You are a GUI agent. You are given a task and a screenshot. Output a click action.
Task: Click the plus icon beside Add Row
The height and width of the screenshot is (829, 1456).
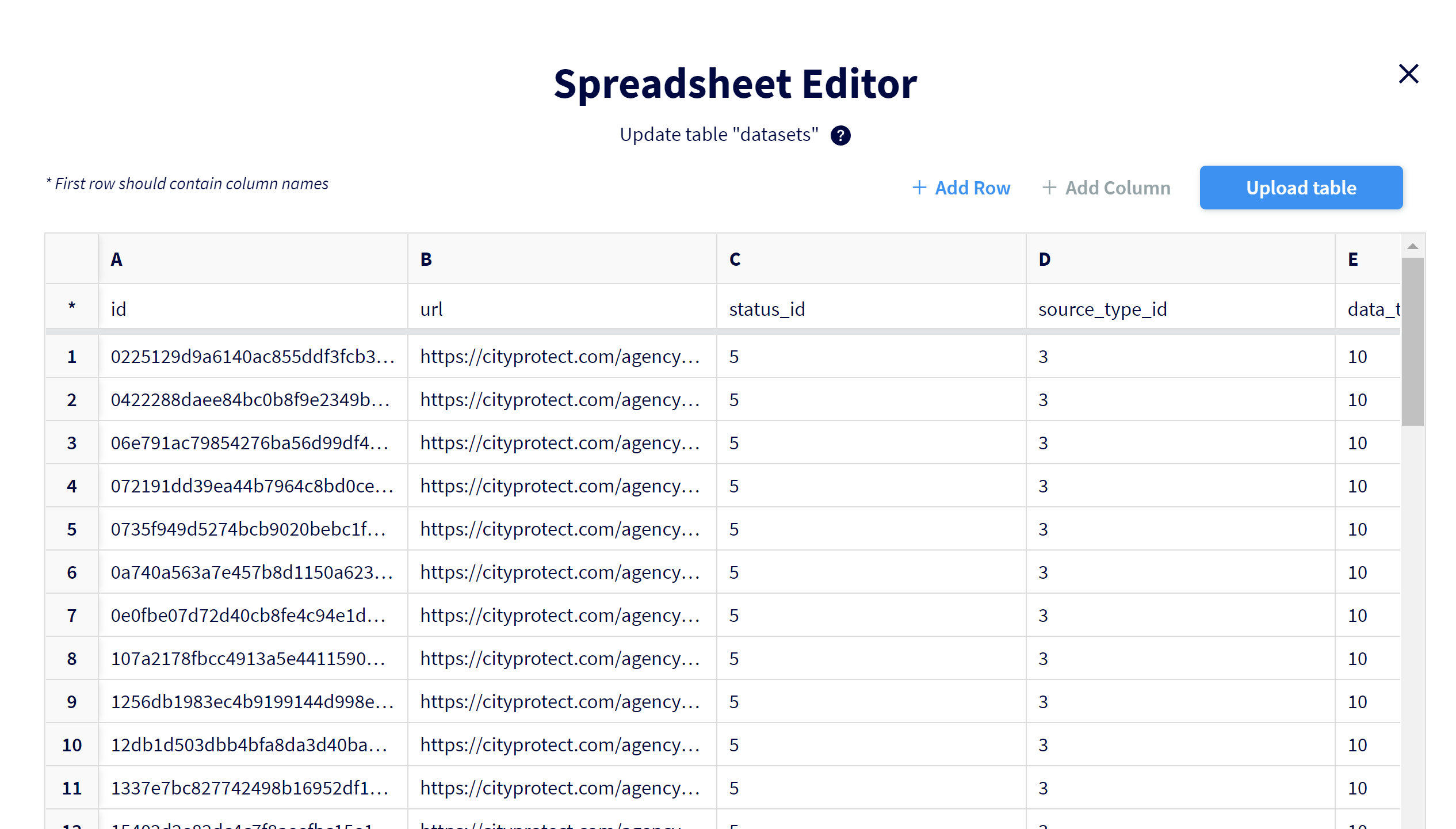[x=919, y=188]
